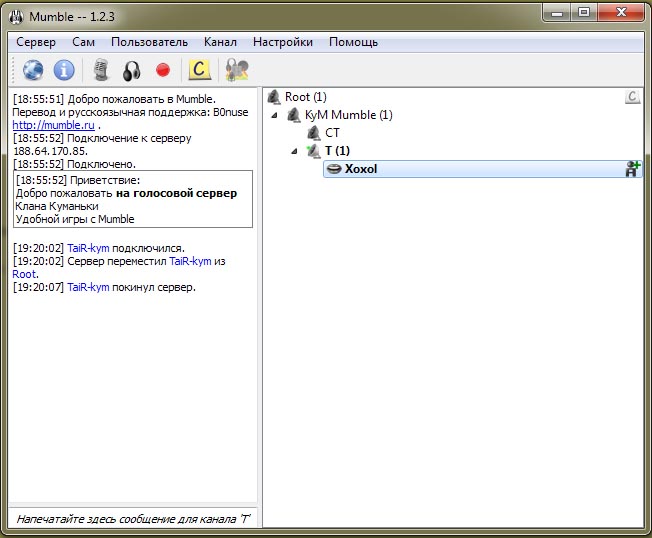Show server information via blue info icon
Viewport: 652px width, 538px height.
[64, 70]
